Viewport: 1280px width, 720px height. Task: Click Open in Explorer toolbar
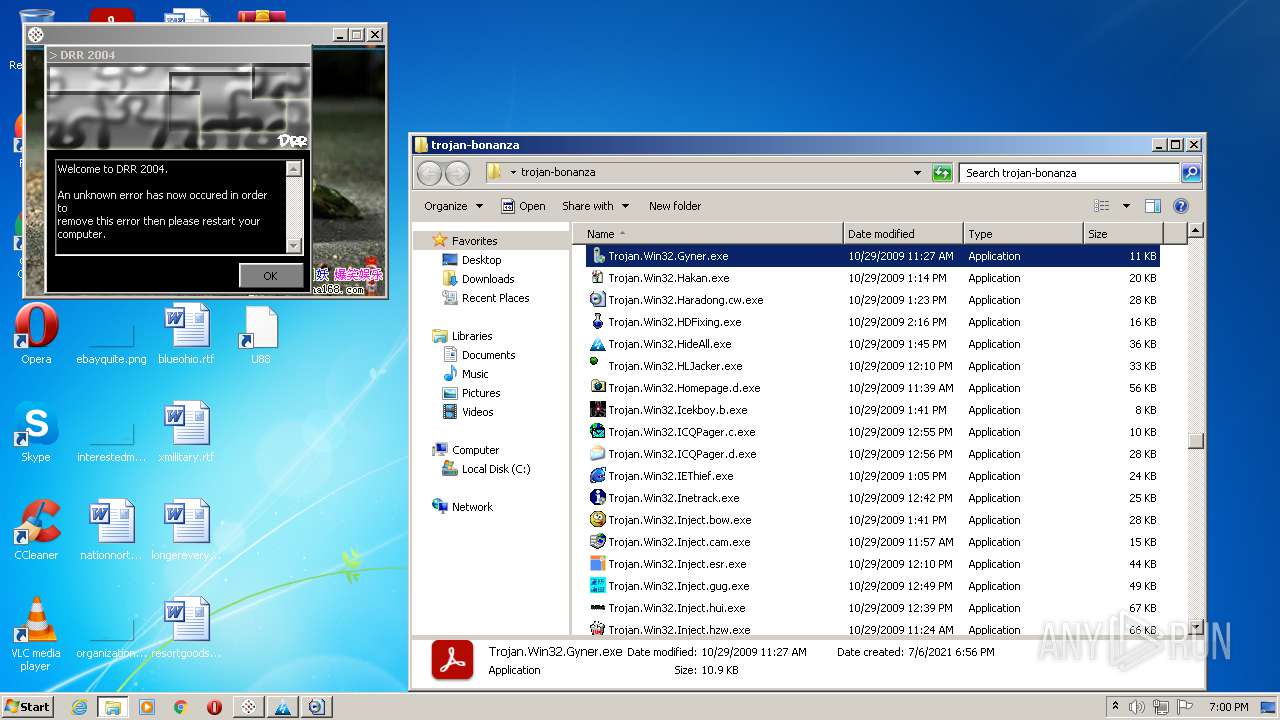click(523, 206)
